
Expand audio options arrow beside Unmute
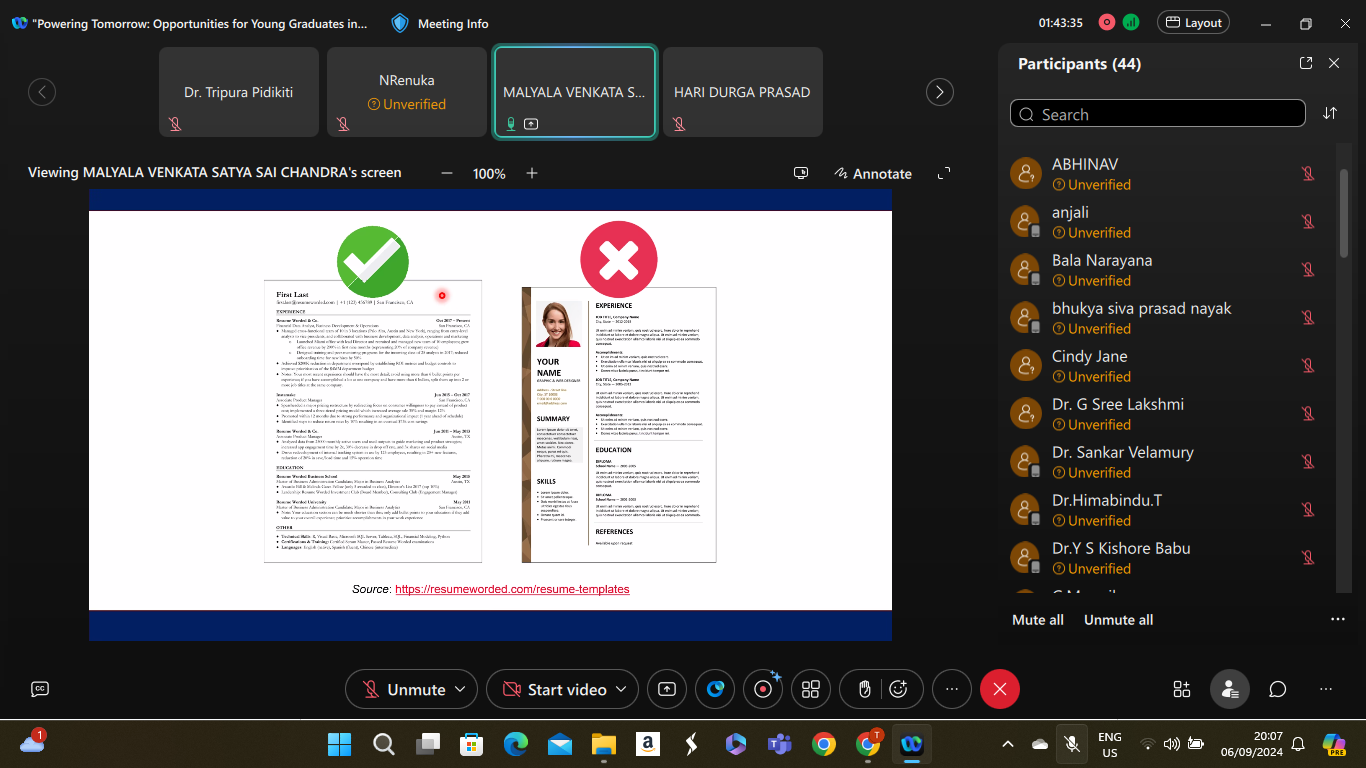click(x=460, y=689)
